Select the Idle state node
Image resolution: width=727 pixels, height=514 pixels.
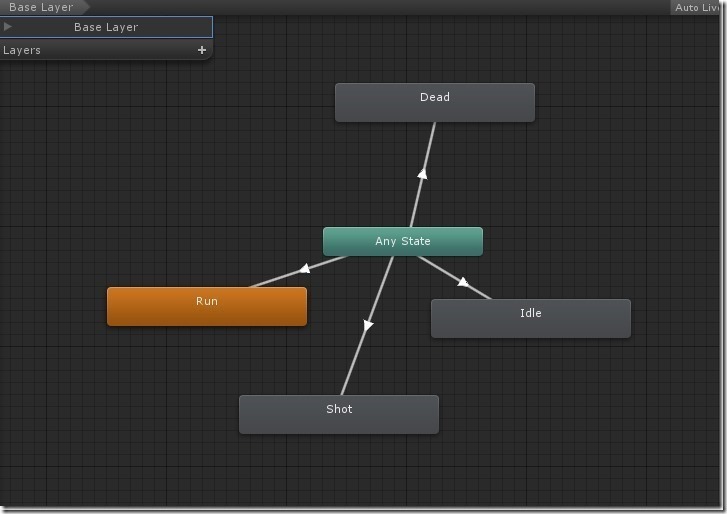click(530, 318)
